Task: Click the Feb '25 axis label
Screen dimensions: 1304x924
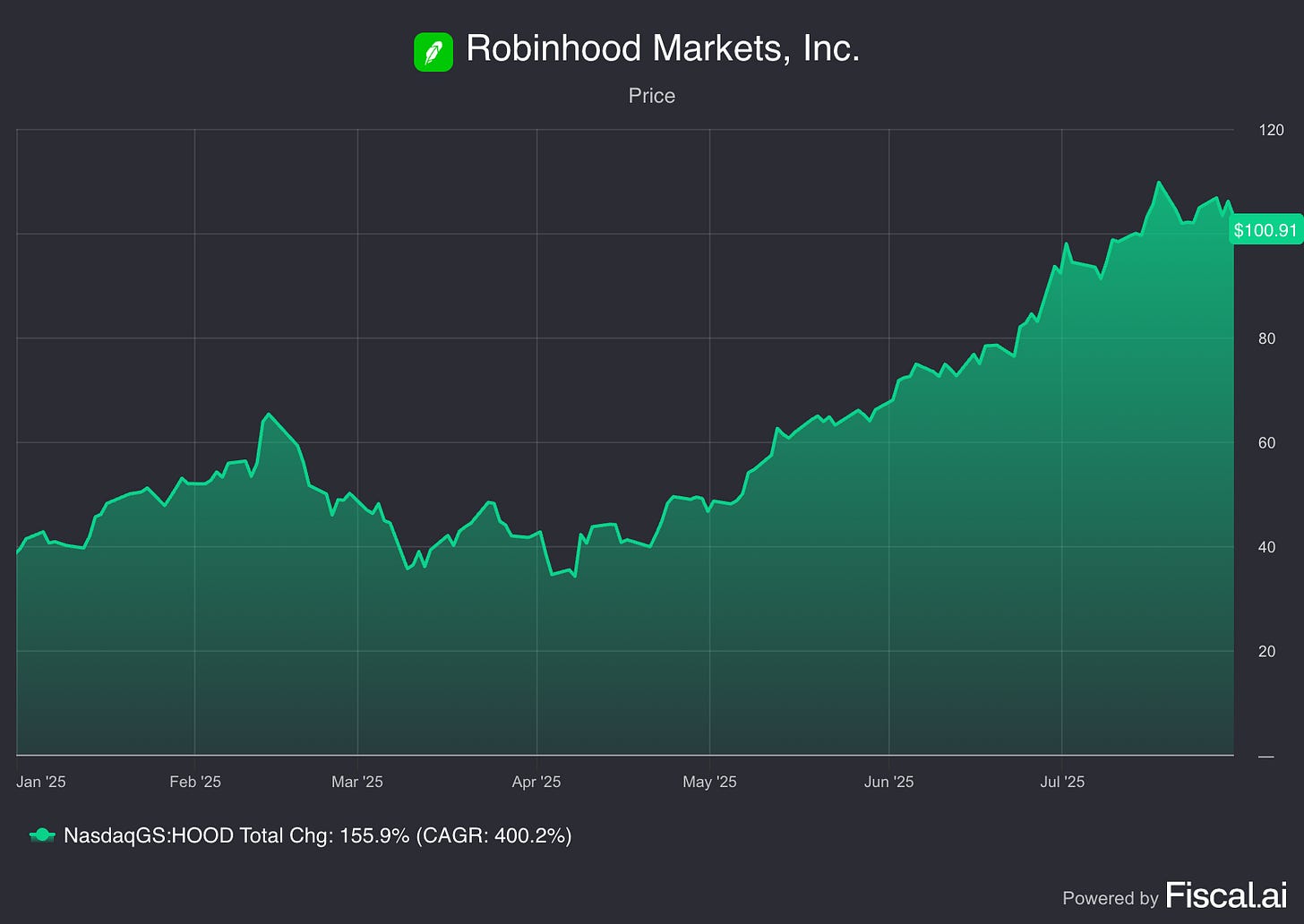Action: (195, 782)
